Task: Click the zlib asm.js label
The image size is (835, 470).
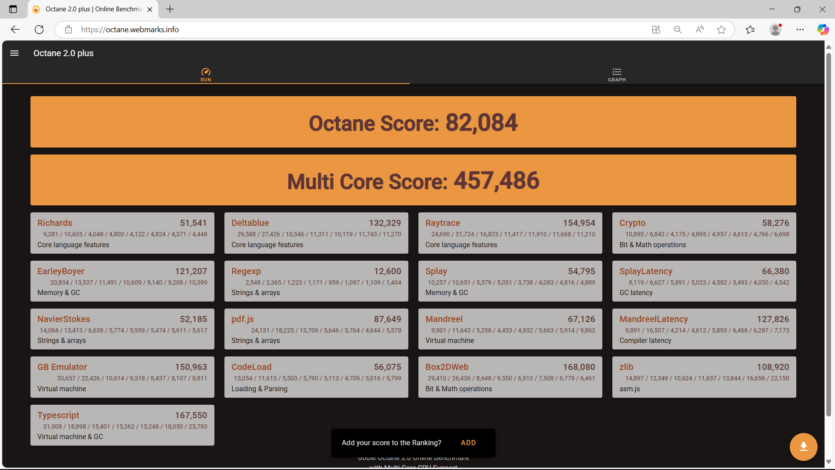Action: (629, 389)
